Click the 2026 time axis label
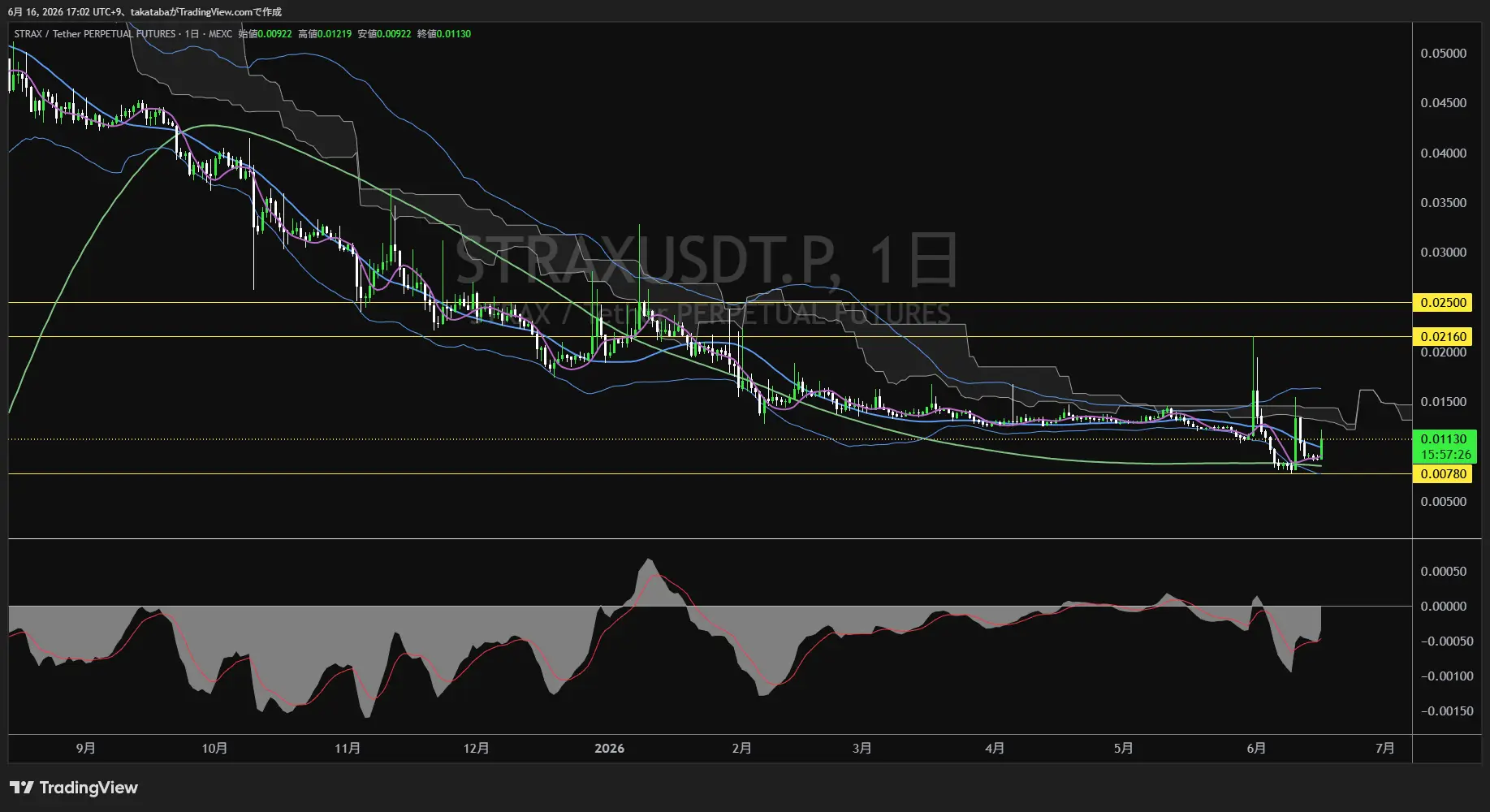1490x812 pixels. click(x=609, y=748)
